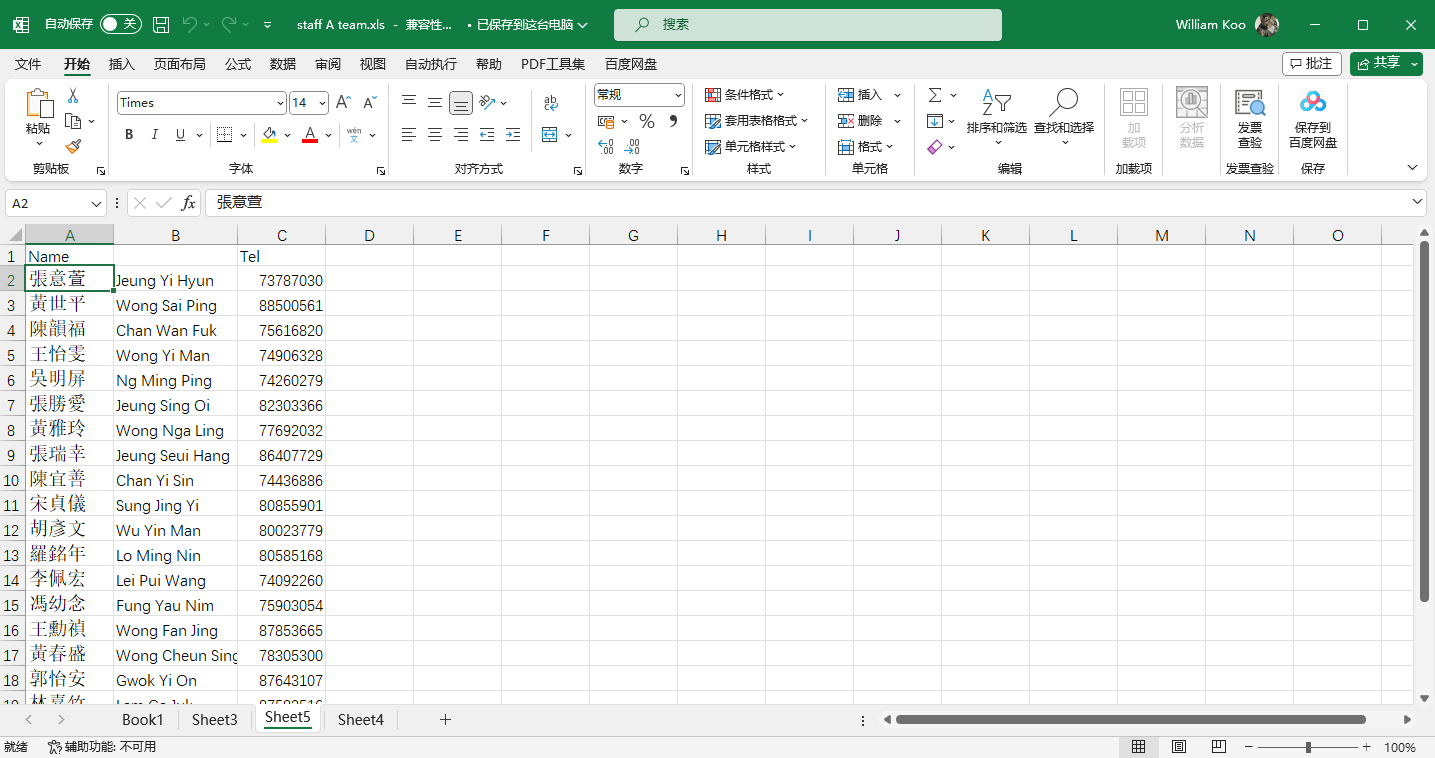Open the font name dropdown showing Times
This screenshot has height=758, width=1435.
[280, 103]
